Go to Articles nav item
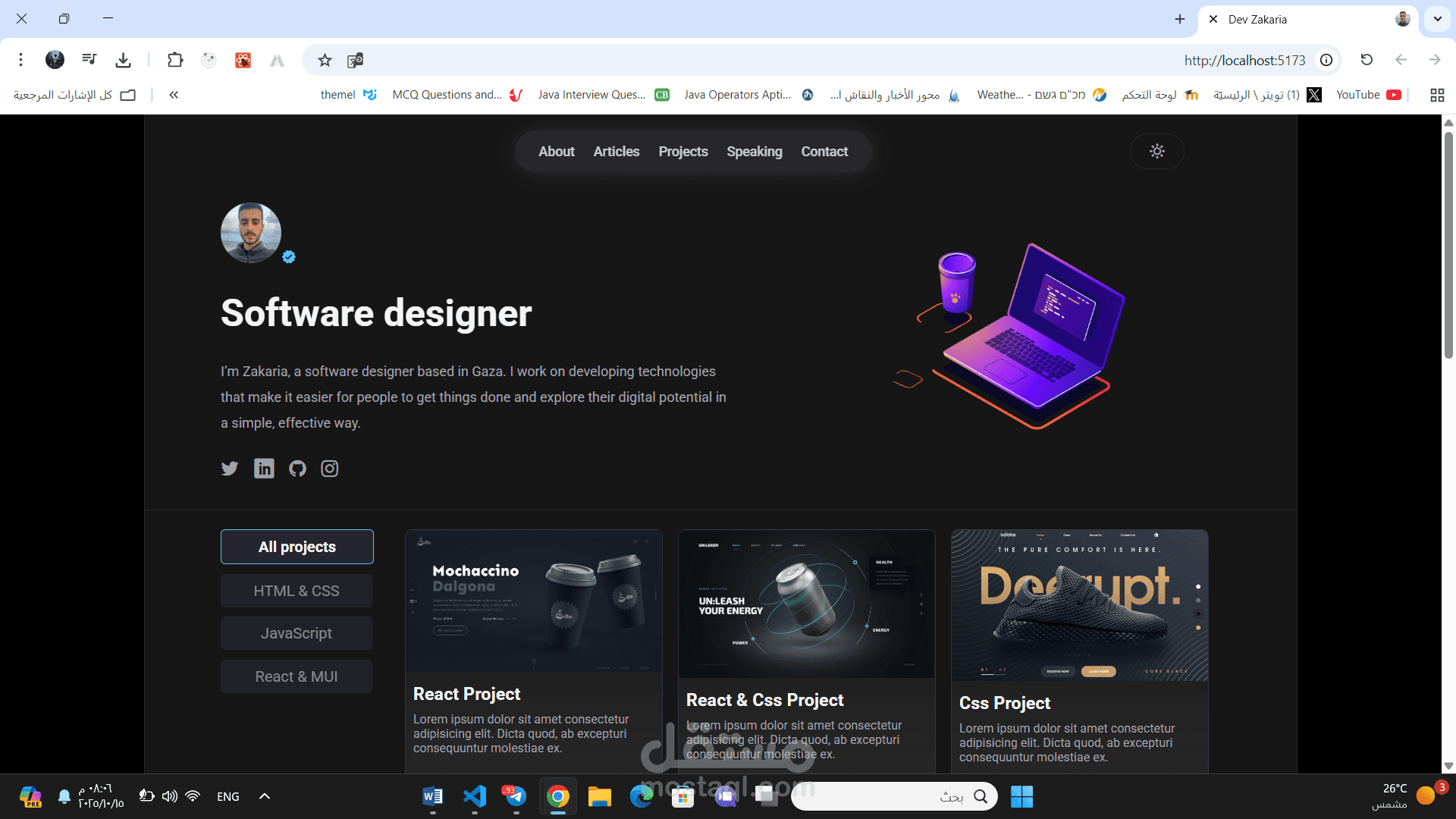Viewport: 1456px width, 819px height. point(617,152)
